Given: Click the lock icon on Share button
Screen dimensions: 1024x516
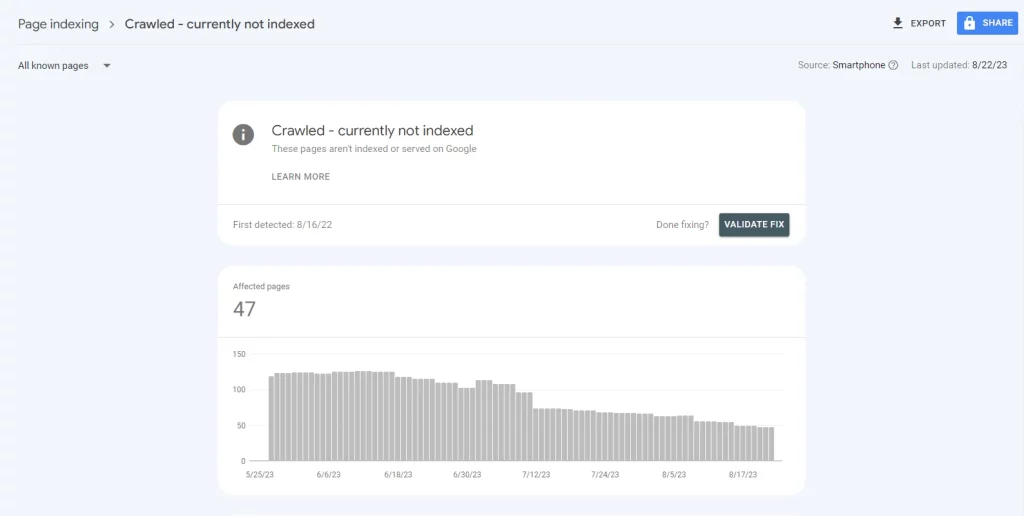Looking at the screenshot, I should [x=970, y=23].
